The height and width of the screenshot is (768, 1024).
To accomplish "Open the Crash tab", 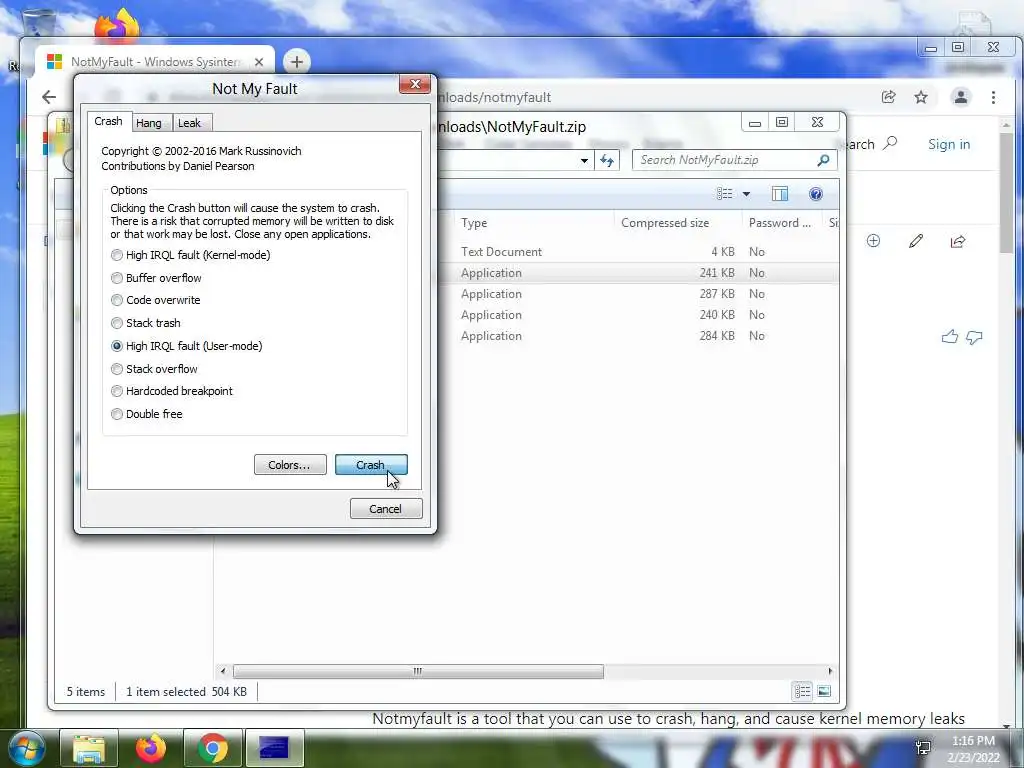I will click(x=108, y=121).
